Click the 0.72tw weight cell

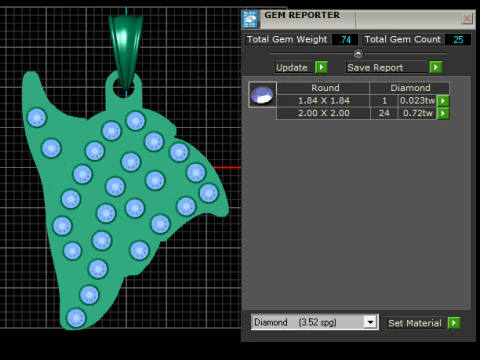417,113
